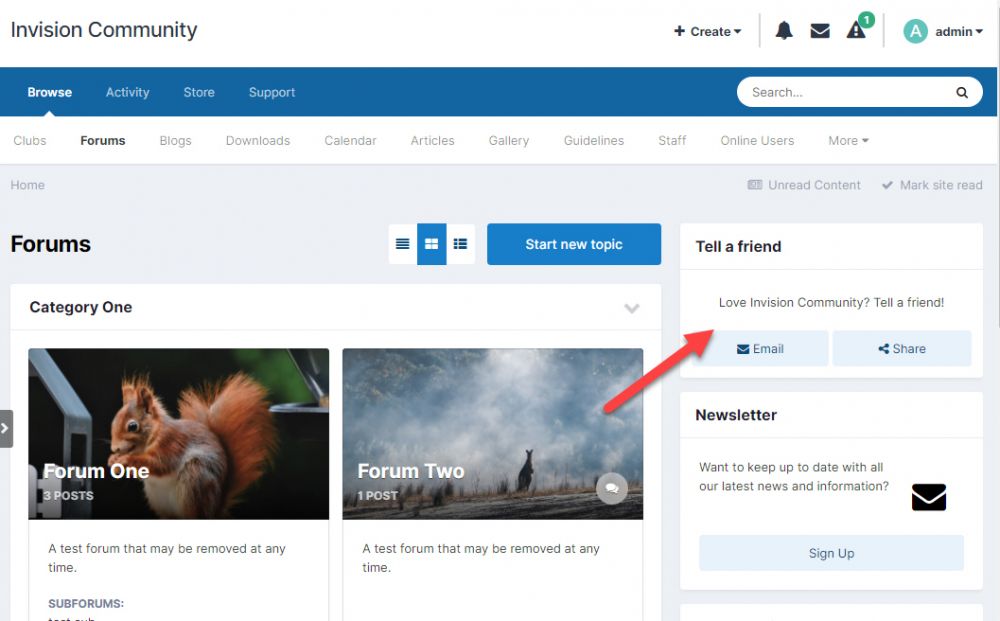Image resolution: width=1000 pixels, height=621 pixels.
Task: Open the Forum One title link
Action: (96, 471)
